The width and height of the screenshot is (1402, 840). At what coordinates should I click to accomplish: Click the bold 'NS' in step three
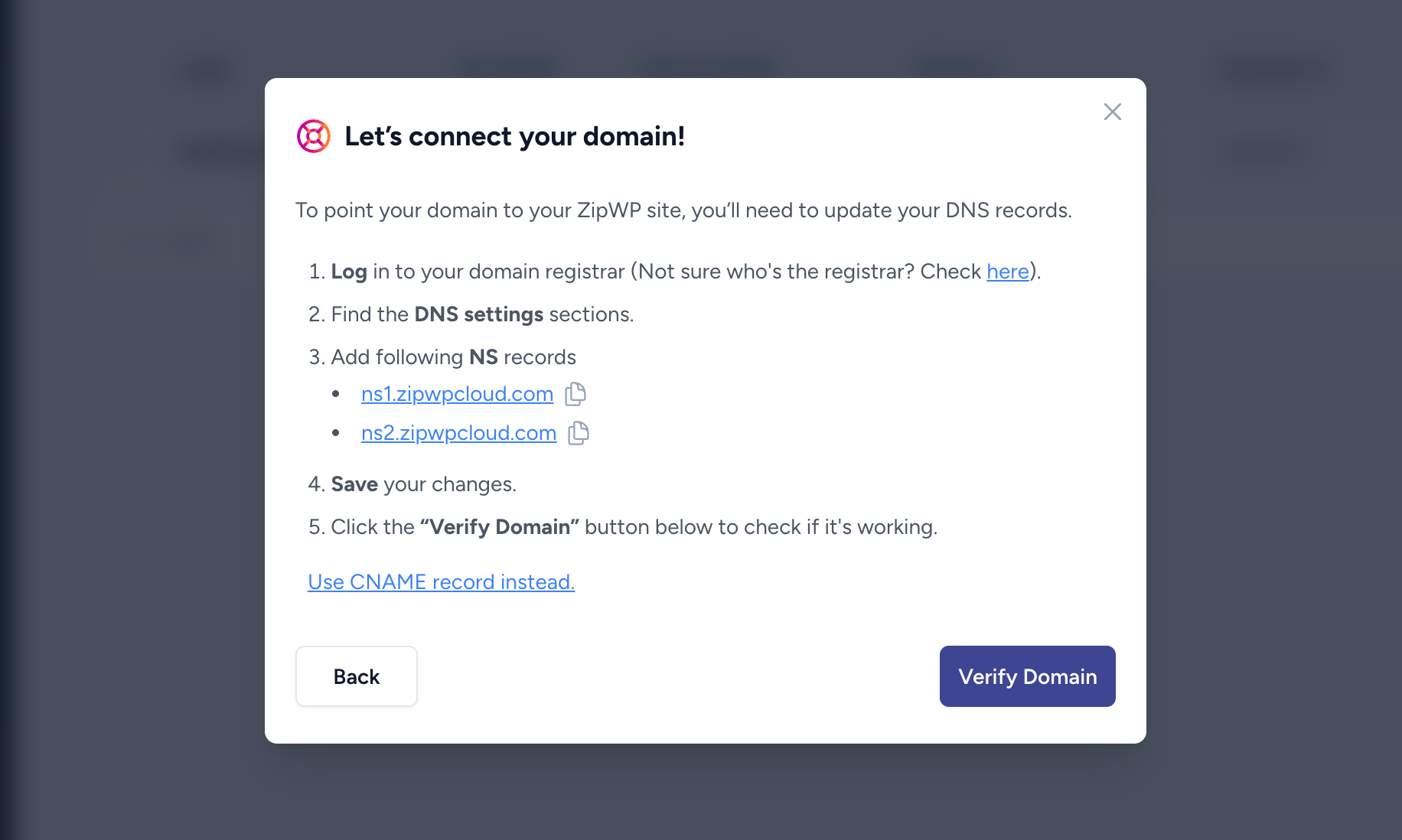[x=483, y=357]
